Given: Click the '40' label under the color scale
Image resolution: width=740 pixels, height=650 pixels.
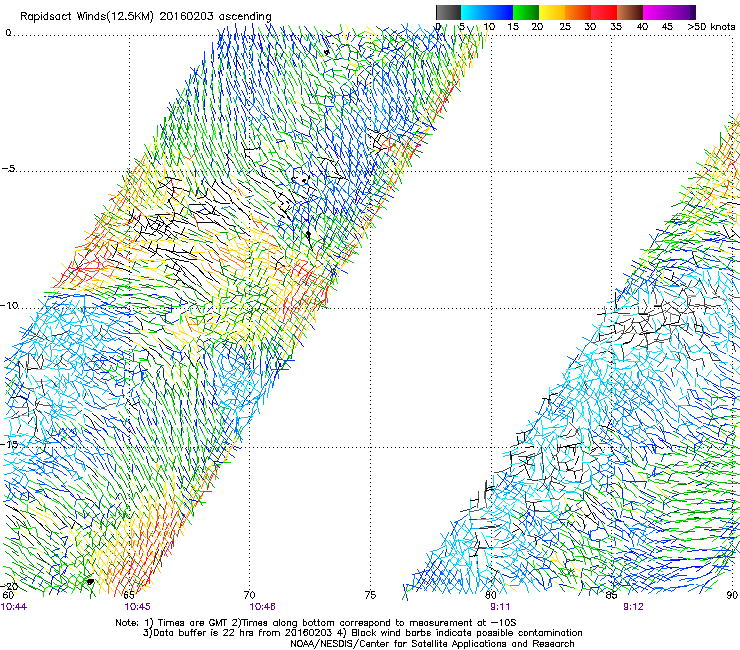Looking at the screenshot, I should (x=642, y=27).
